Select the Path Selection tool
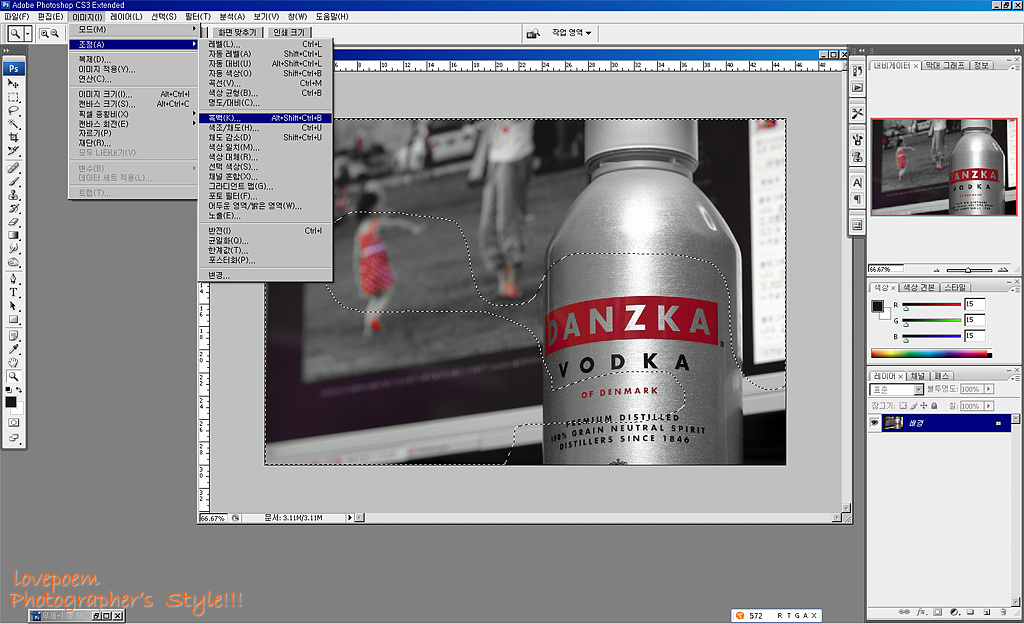The width and height of the screenshot is (1024, 624). 13,305
